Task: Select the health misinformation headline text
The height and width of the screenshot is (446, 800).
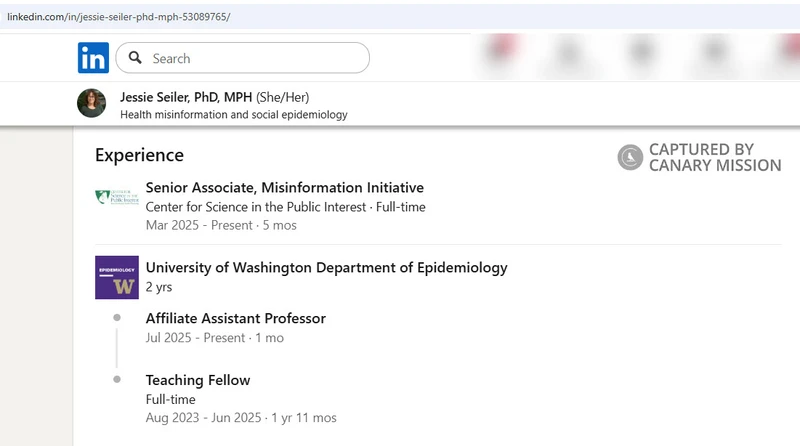Action: [234, 114]
